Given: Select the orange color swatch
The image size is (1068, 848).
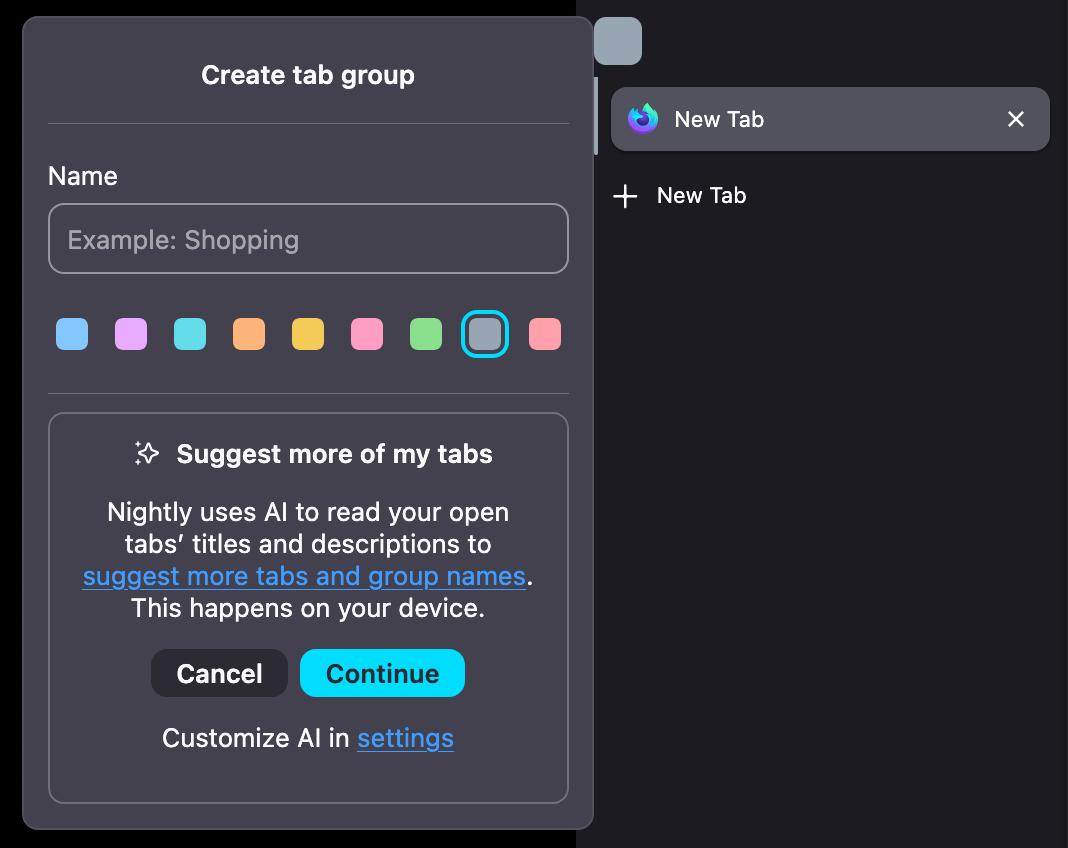Looking at the screenshot, I should pyautogui.click(x=249, y=334).
